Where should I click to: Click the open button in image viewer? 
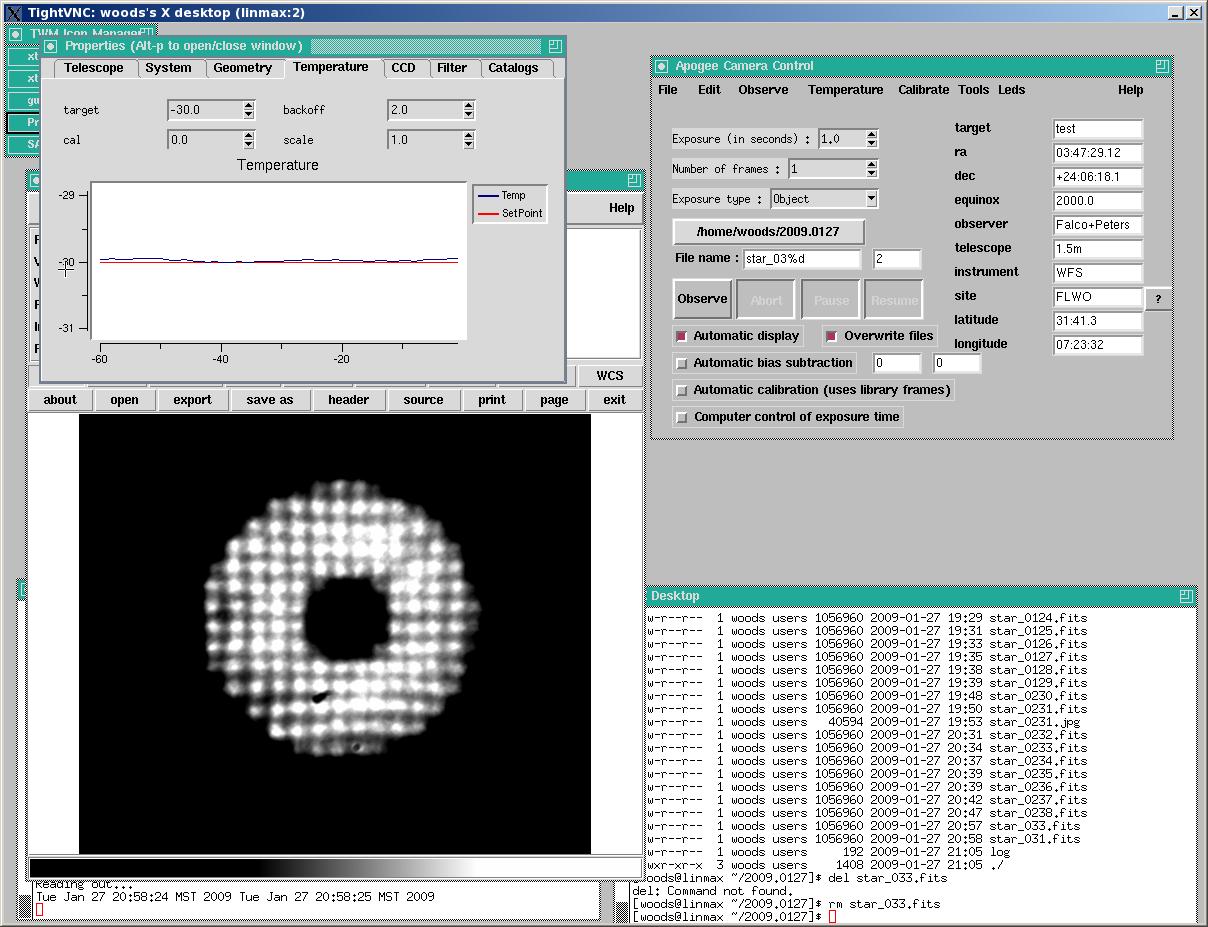coord(125,400)
